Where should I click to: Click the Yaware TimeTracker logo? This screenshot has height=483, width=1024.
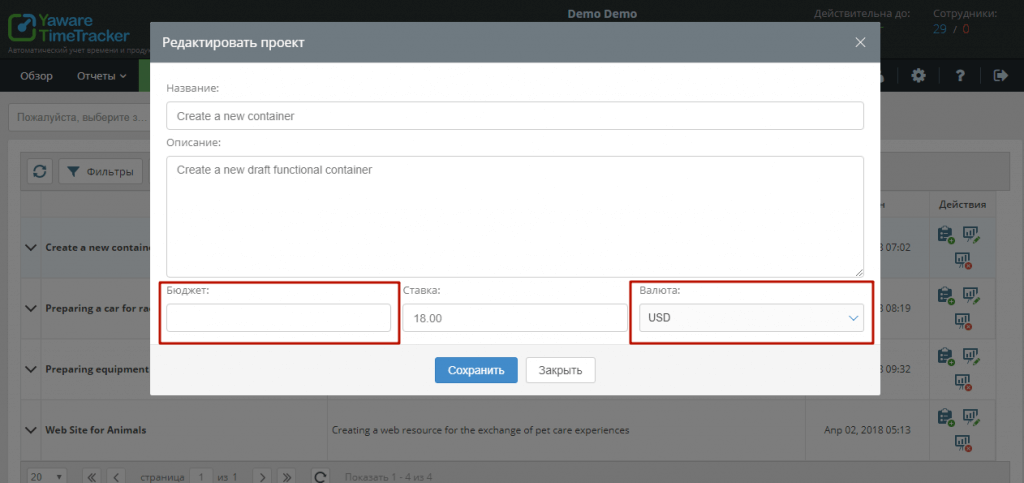coord(68,28)
